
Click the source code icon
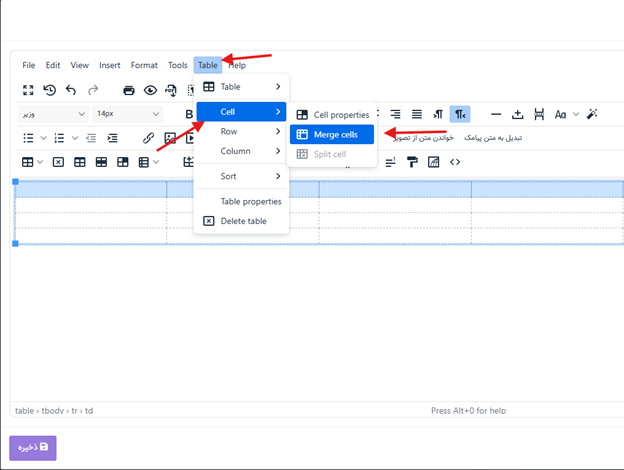pyautogui.click(x=455, y=162)
